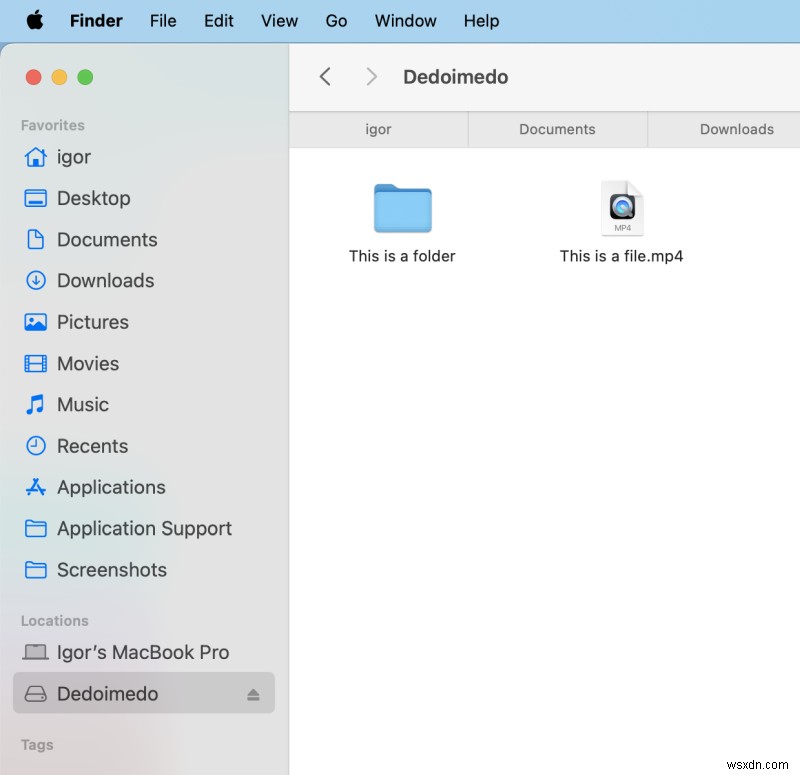
Task: Open the Edit menu
Action: [x=218, y=20]
